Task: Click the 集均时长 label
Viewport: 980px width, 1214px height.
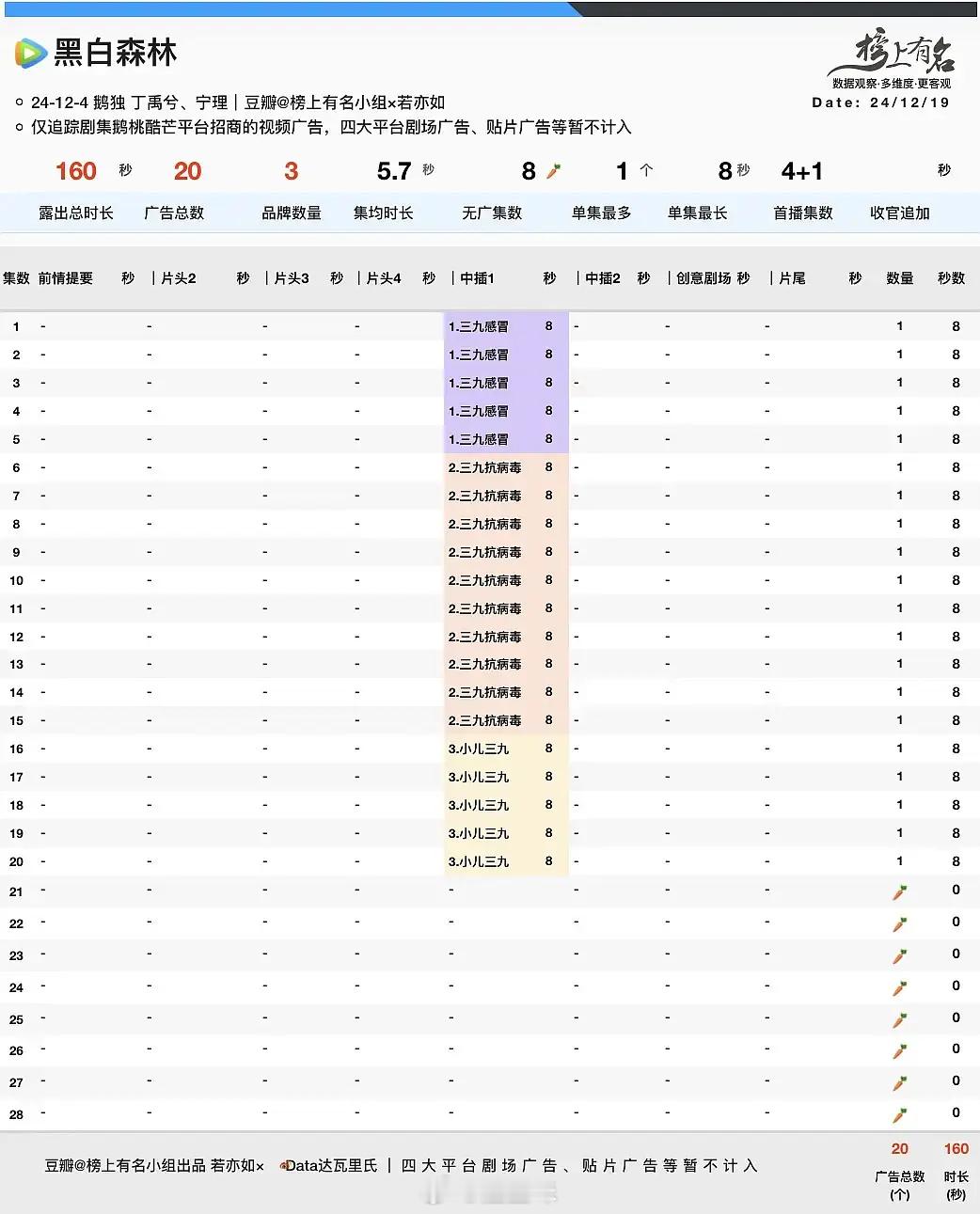Action: click(384, 213)
